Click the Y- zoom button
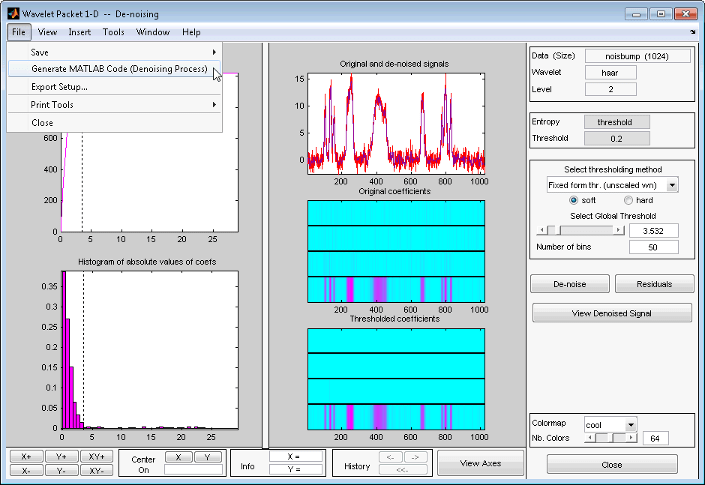 tap(62, 470)
